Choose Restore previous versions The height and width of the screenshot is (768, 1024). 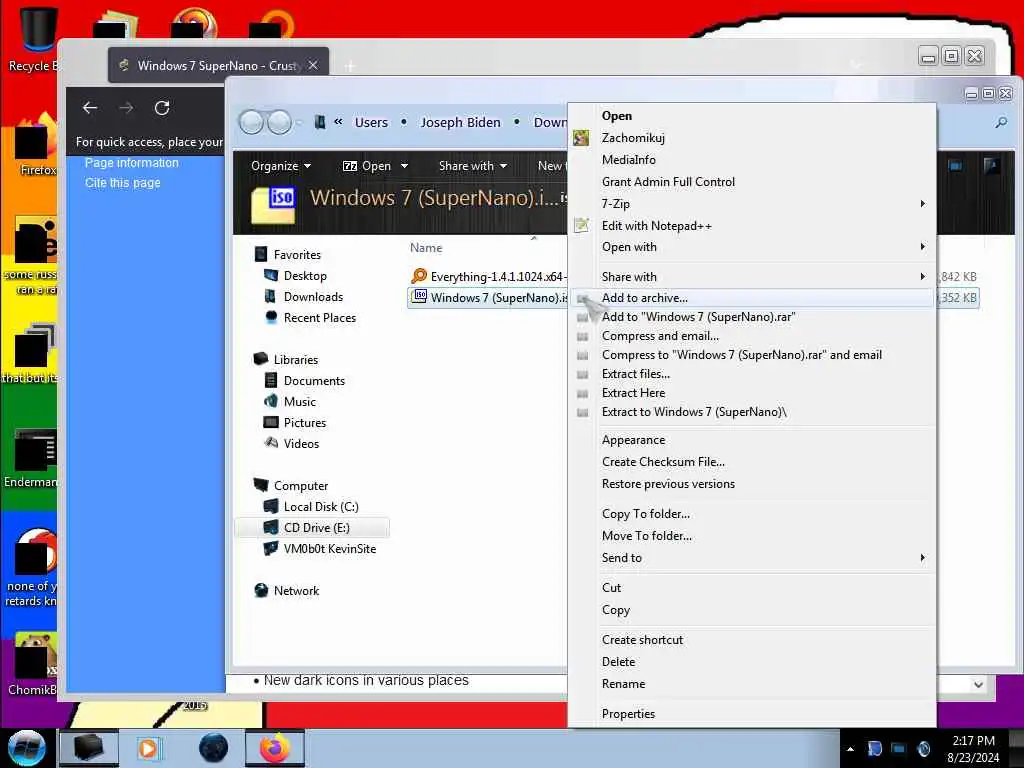pyautogui.click(x=752, y=484)
